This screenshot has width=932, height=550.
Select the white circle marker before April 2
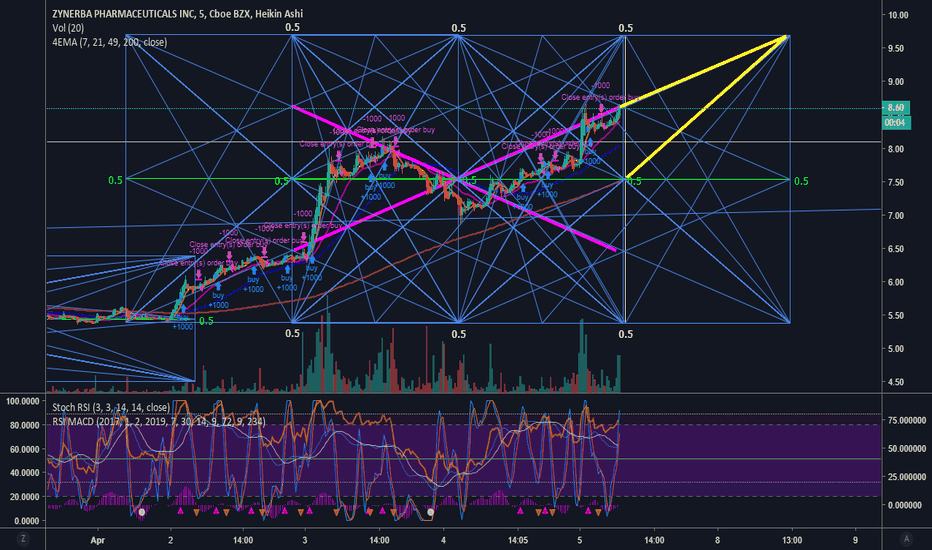(141, 512)
